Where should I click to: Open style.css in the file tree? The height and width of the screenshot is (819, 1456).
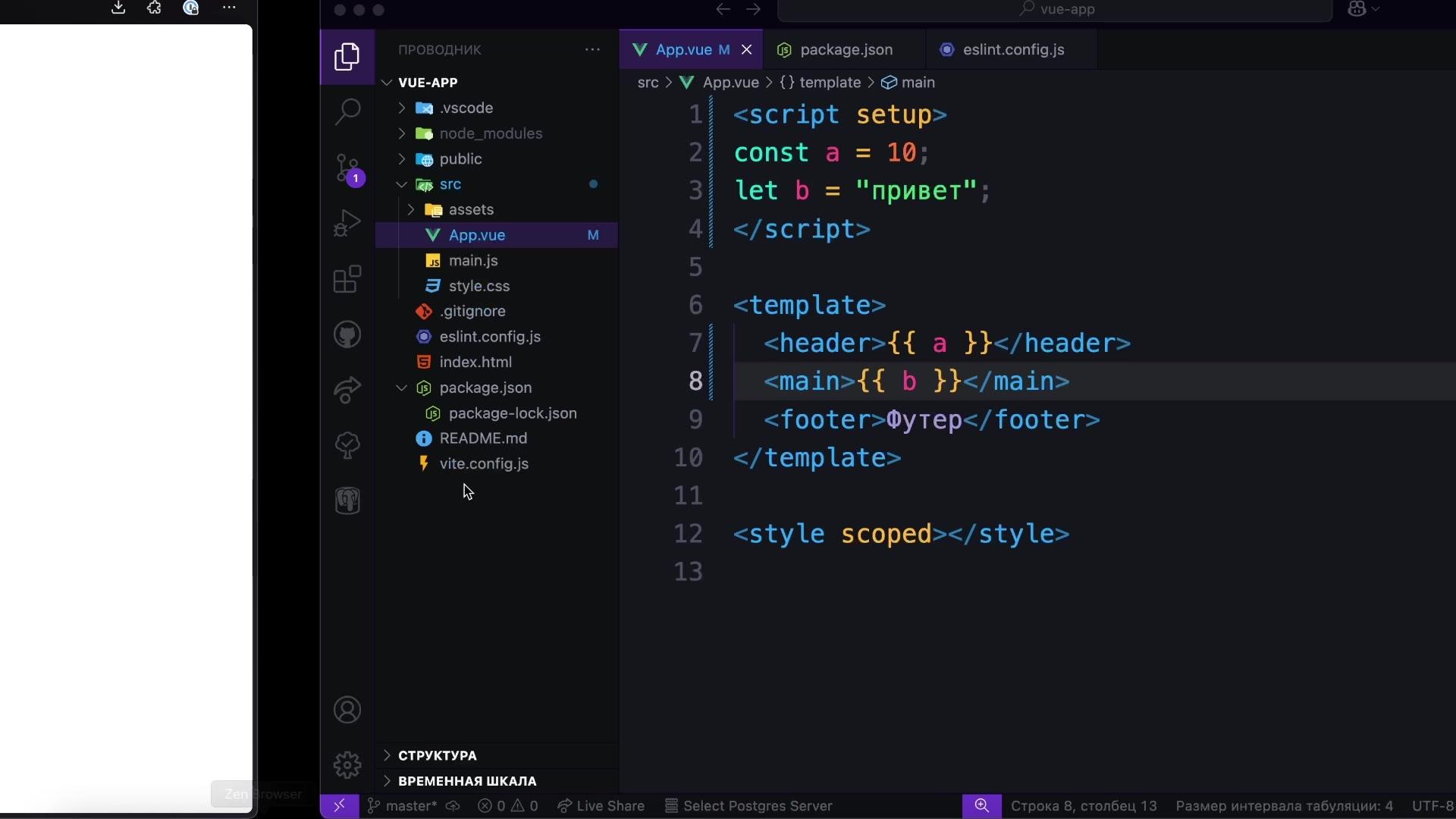click(x=497, y=286)
